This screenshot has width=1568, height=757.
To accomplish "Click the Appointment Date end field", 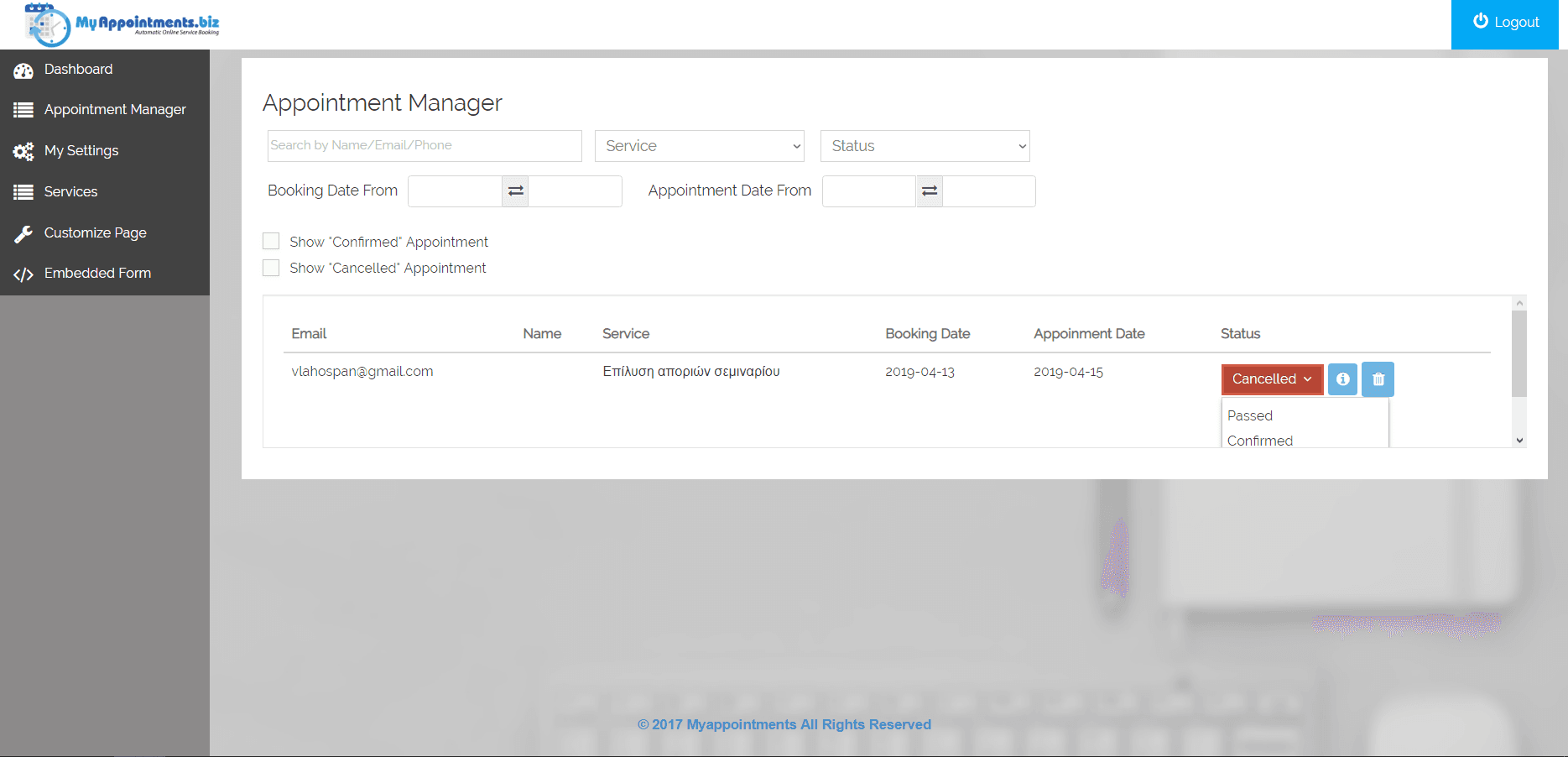I will point(989,191).
